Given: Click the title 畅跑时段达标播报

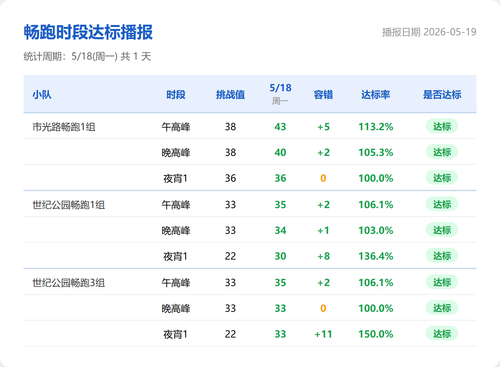Looking at the screenshot, I should tap(88, 32).
